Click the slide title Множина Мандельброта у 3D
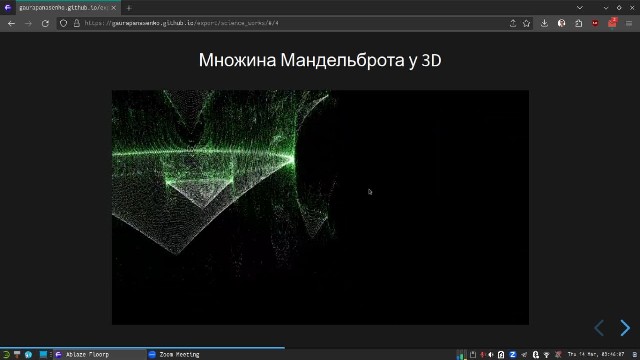 (320, 60)
